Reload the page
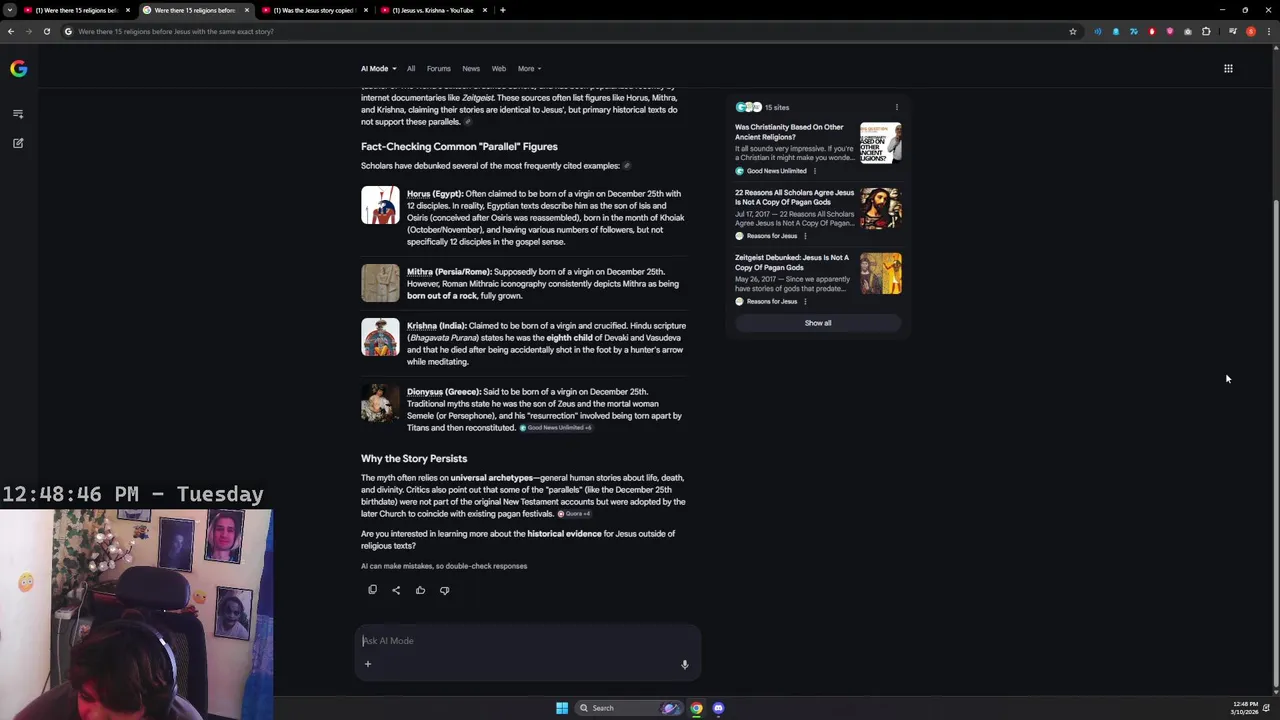1280x720 pixels. click(46, 31)
